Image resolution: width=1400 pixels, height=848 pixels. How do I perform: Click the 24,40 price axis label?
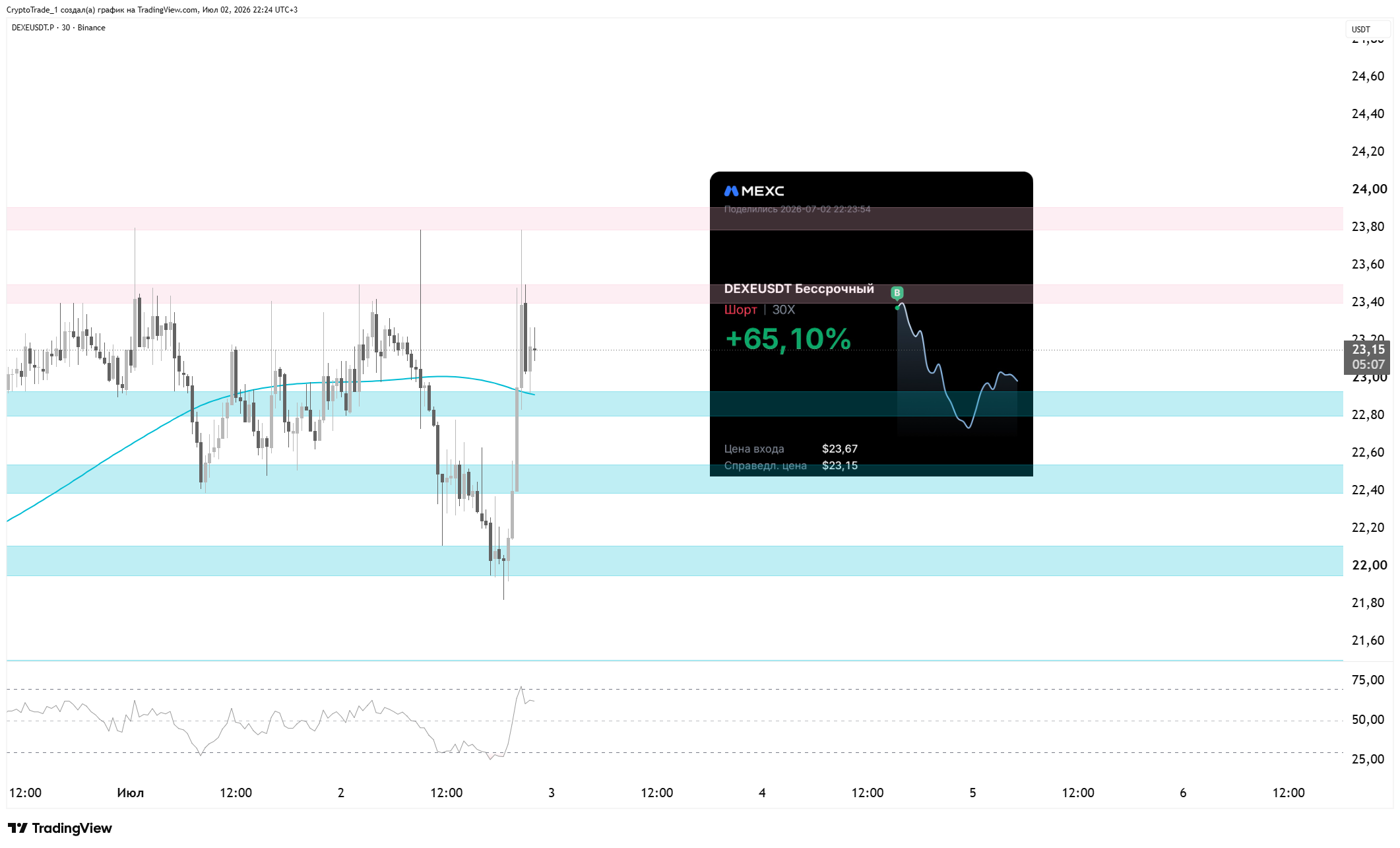click(1368, 114)
